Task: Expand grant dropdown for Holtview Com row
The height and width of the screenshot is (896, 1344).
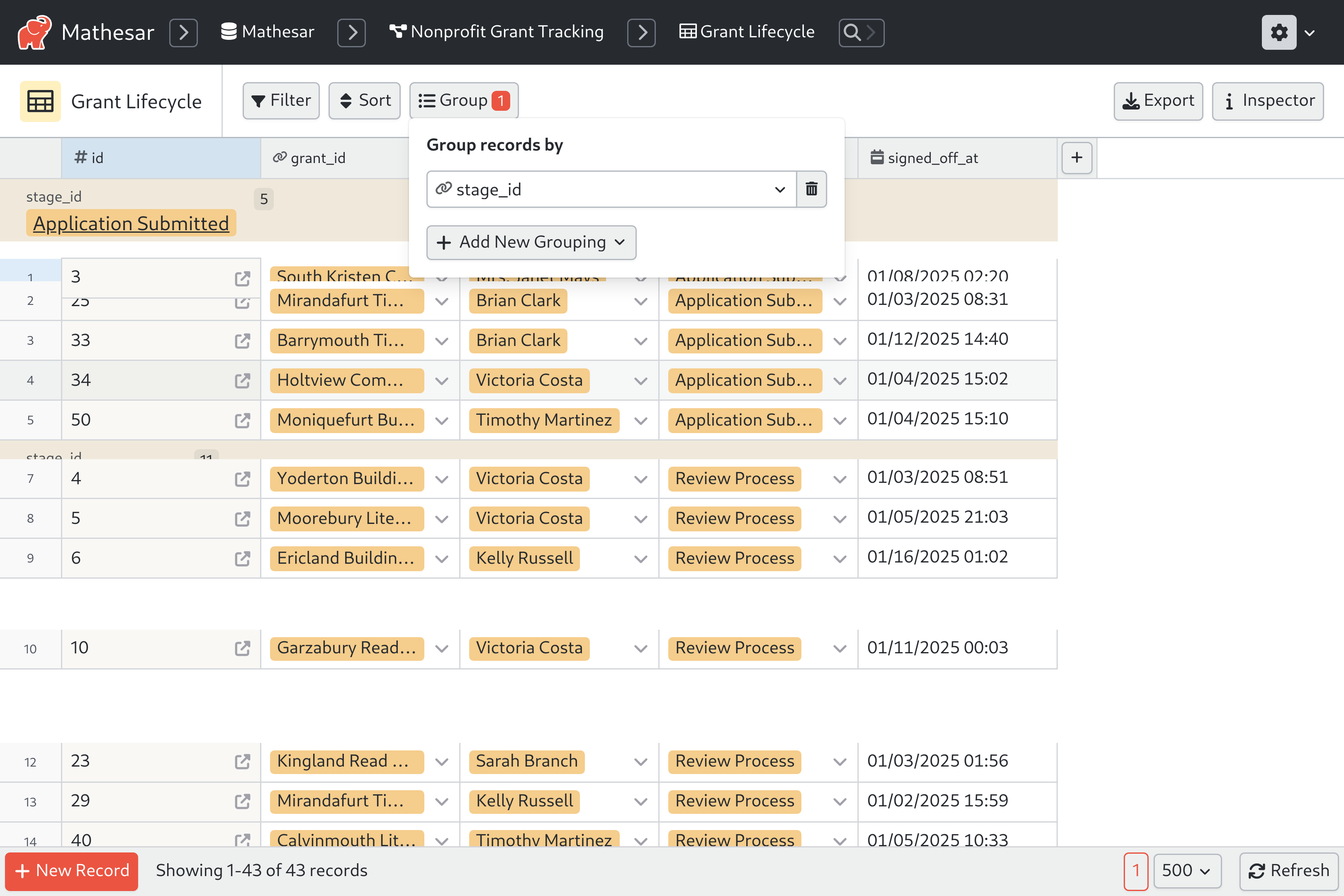Action: pos(441,380)
